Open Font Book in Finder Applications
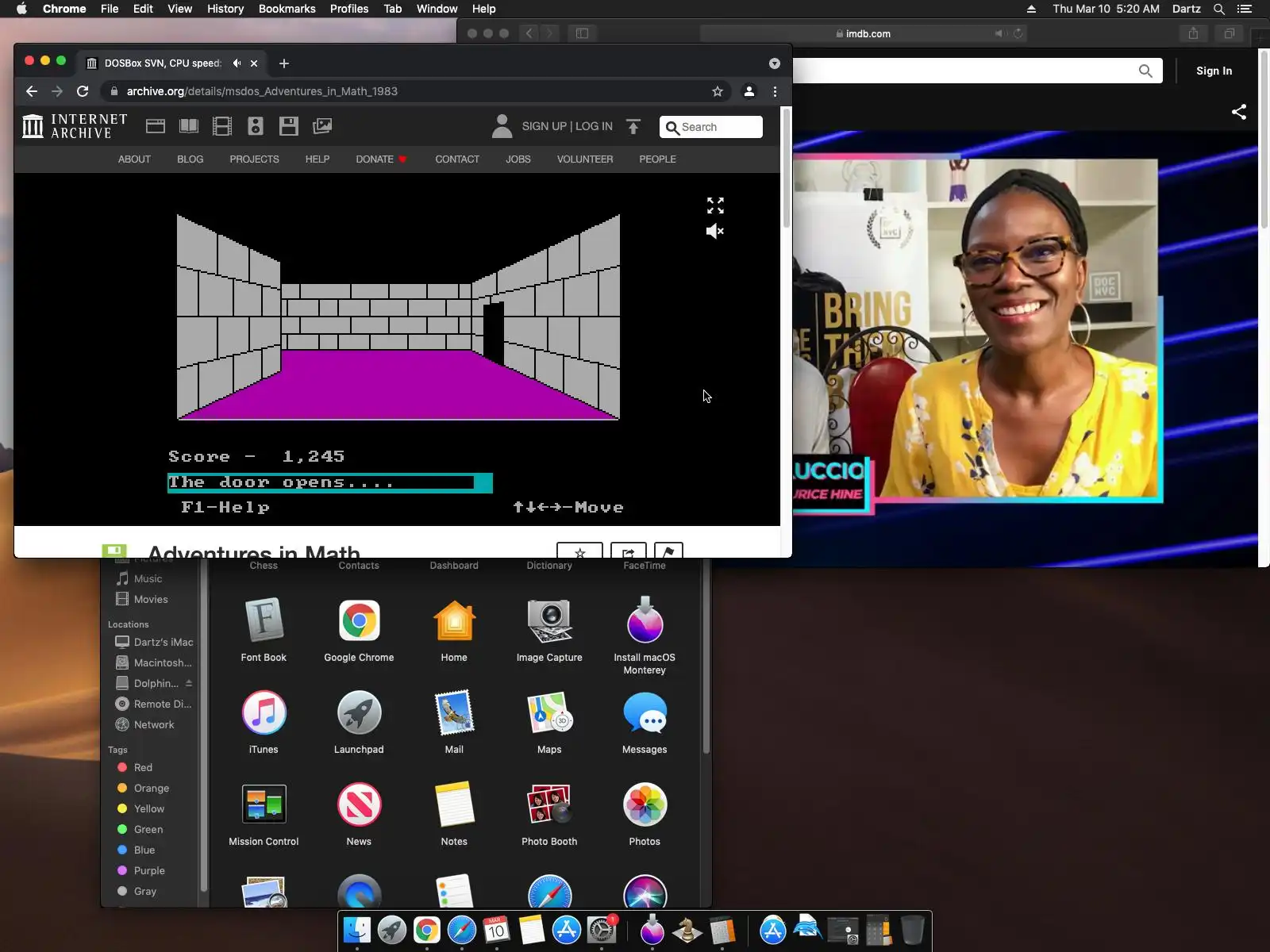 tap(264, 630)
